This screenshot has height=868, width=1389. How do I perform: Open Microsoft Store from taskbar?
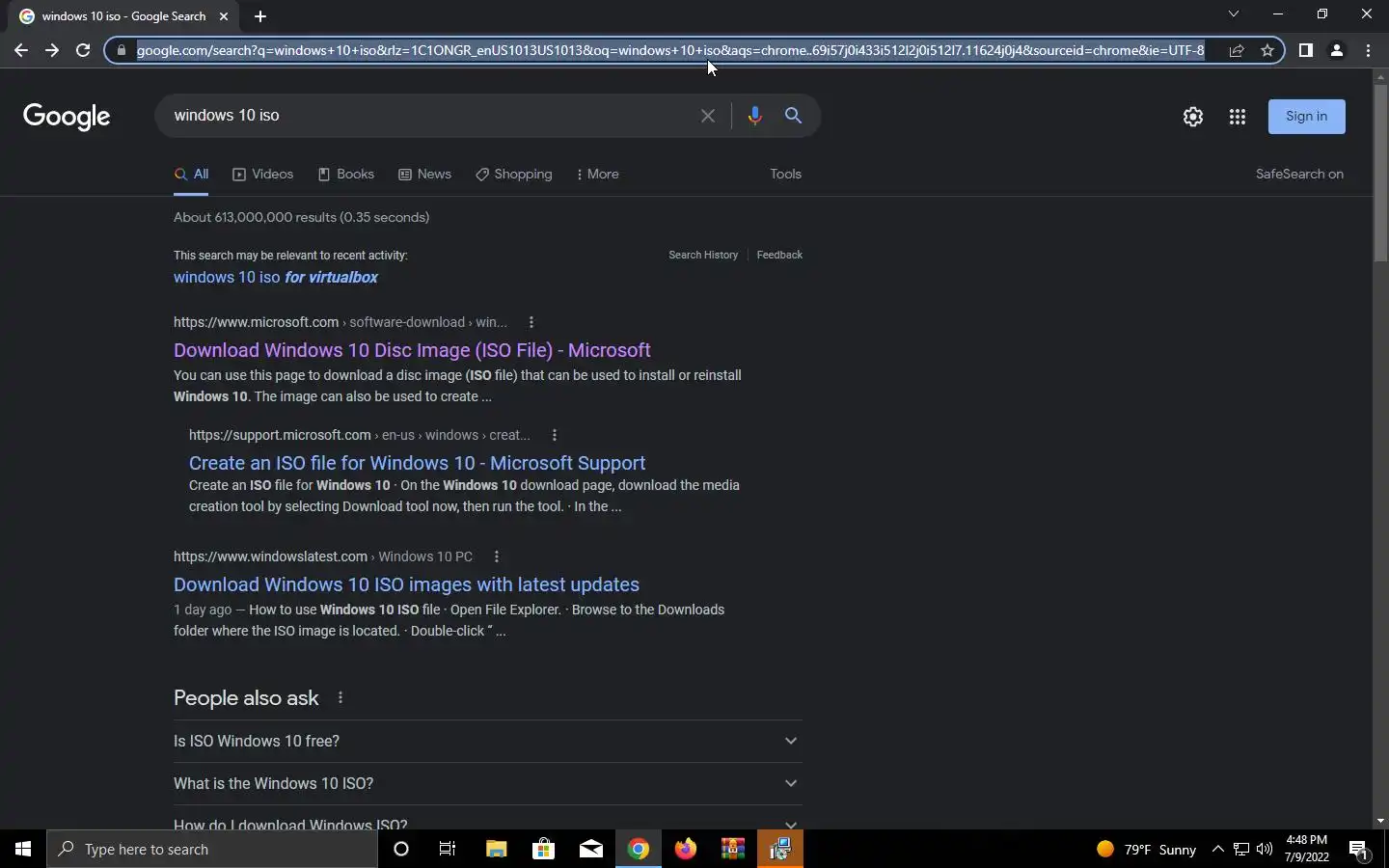[x=543, y=850]
